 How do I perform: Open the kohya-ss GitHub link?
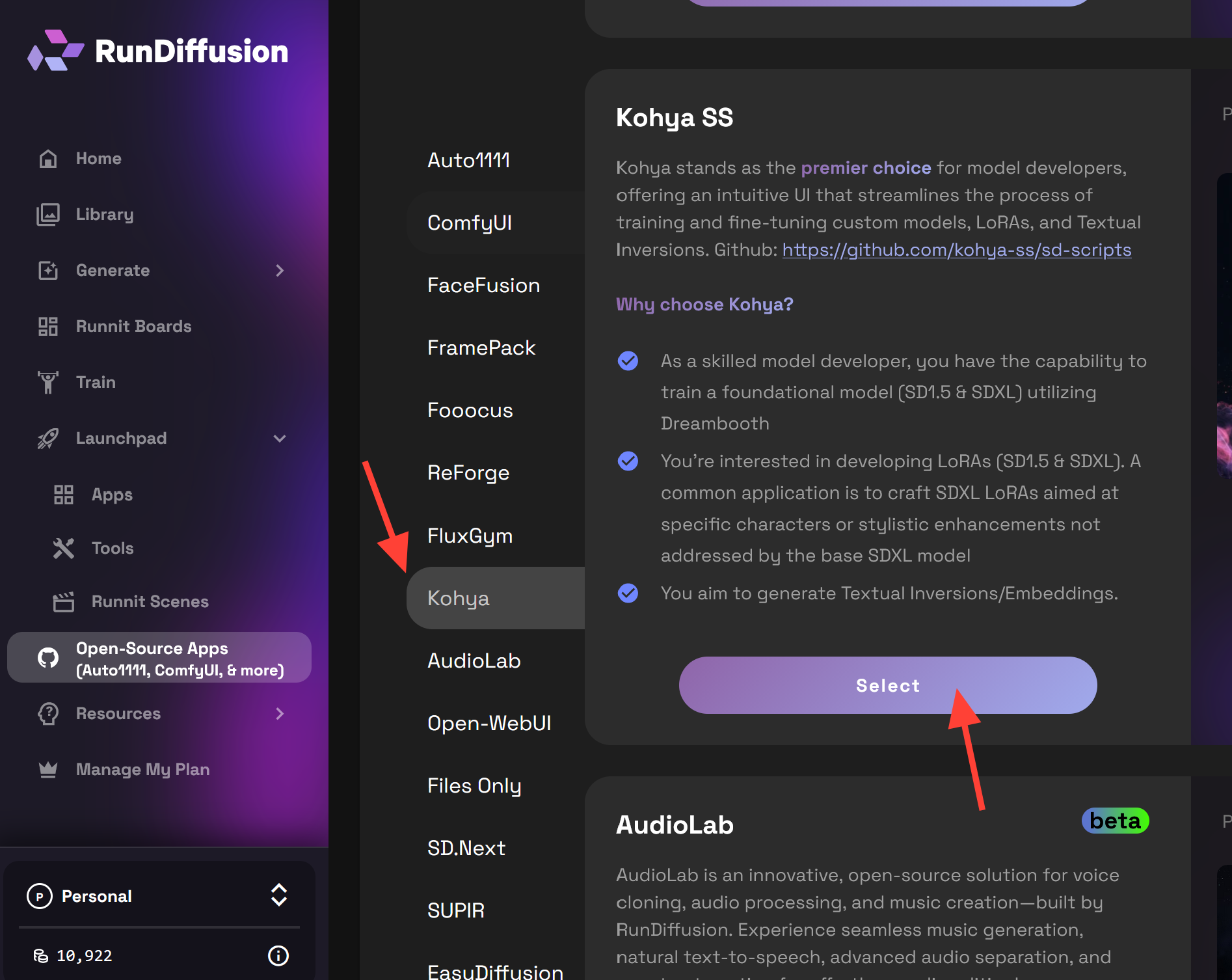point(956,250)
